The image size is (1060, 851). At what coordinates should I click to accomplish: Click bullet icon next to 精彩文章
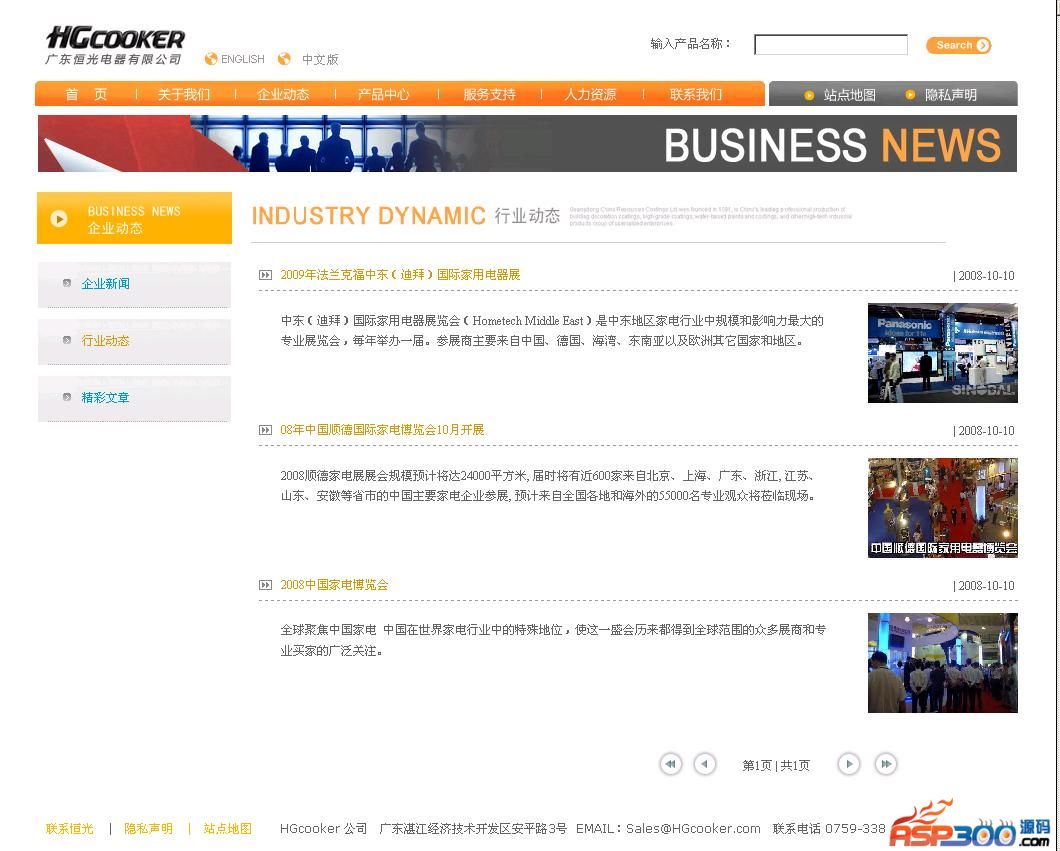pos(66,397)
